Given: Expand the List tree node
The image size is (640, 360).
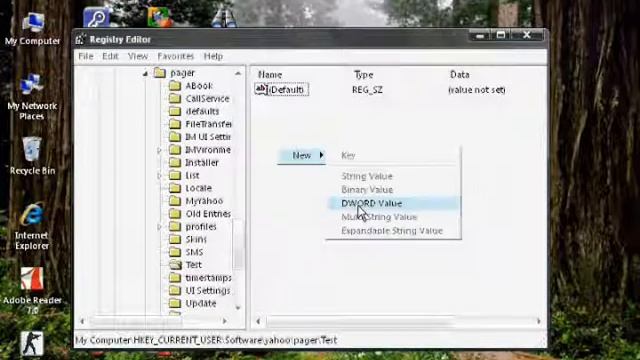Looking at the screenshot, I should 159,176.
